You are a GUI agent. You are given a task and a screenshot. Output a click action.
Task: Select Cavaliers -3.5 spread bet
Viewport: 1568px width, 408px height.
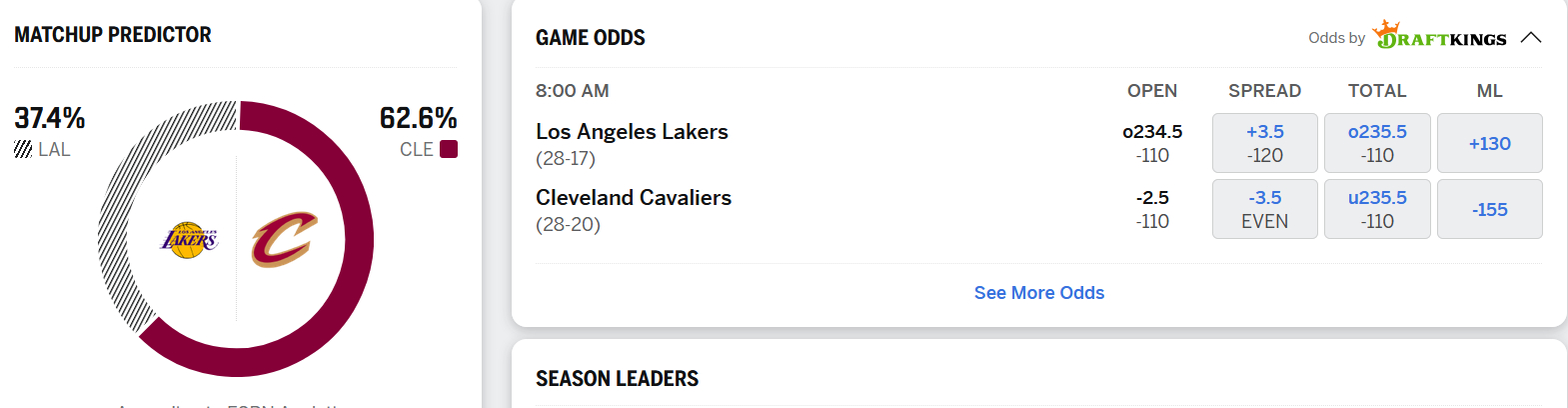point(1264,209)
